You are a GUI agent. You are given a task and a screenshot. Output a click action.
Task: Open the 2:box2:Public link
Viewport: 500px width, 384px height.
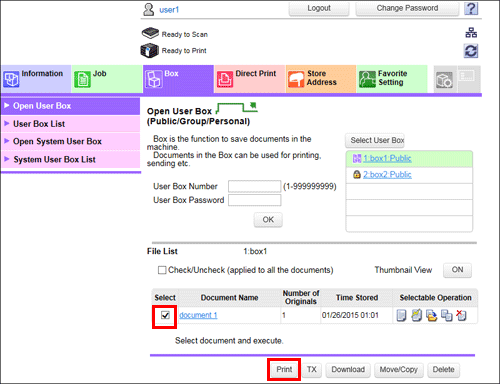pyautogui.click(x=387, y=175)
